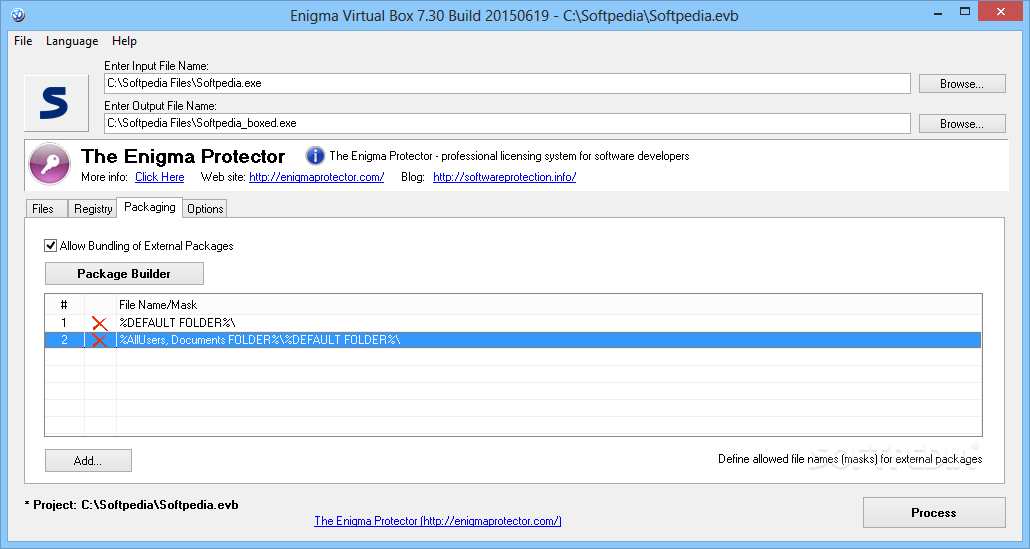
Task: Click The Enigma Protector heading text
Action: click(183, 156)
